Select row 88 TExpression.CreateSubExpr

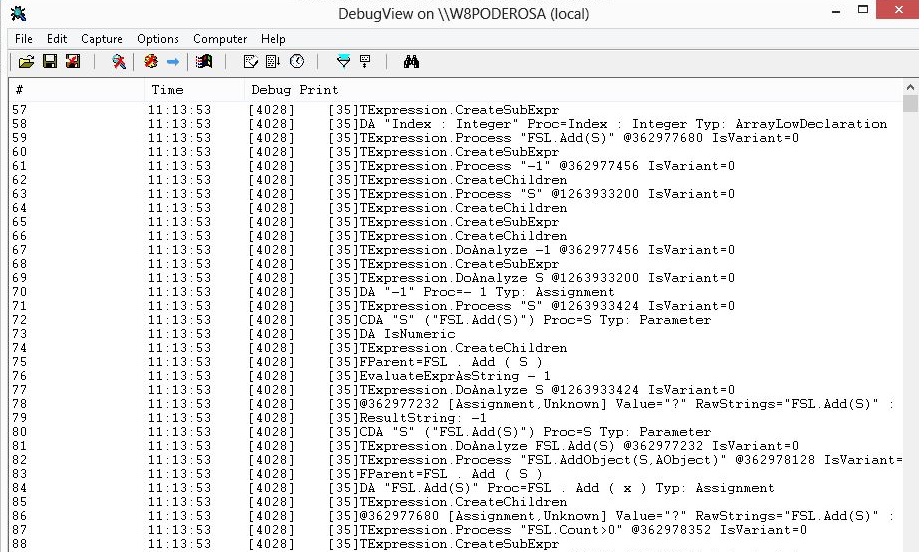coord(456,544)
